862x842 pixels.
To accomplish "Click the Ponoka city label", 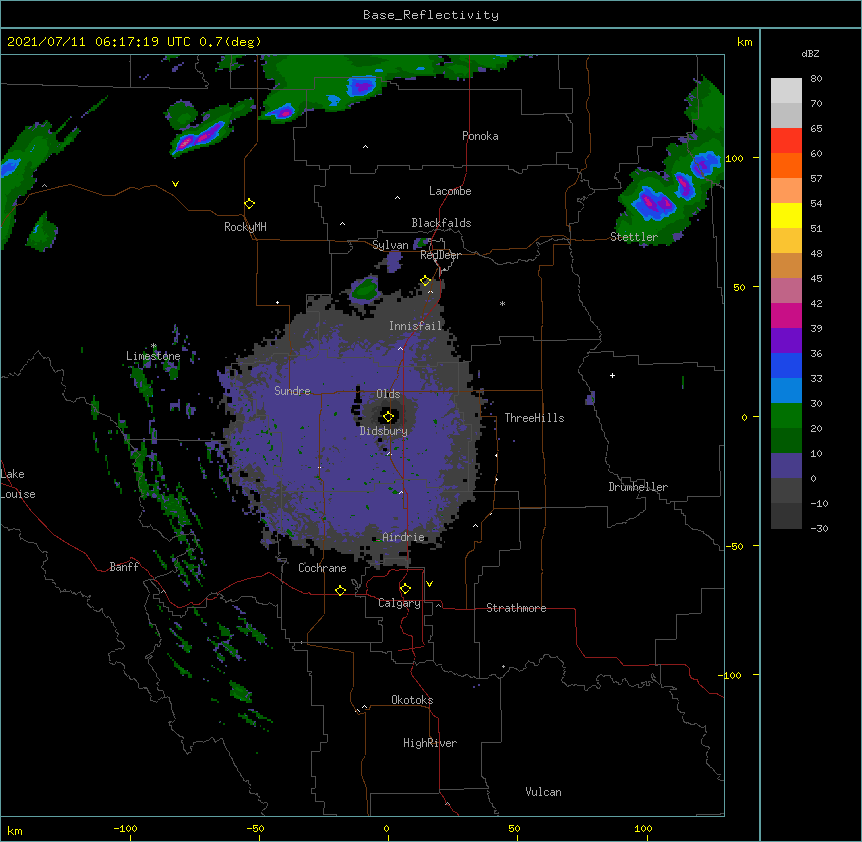I will click(x=480, y=136).
